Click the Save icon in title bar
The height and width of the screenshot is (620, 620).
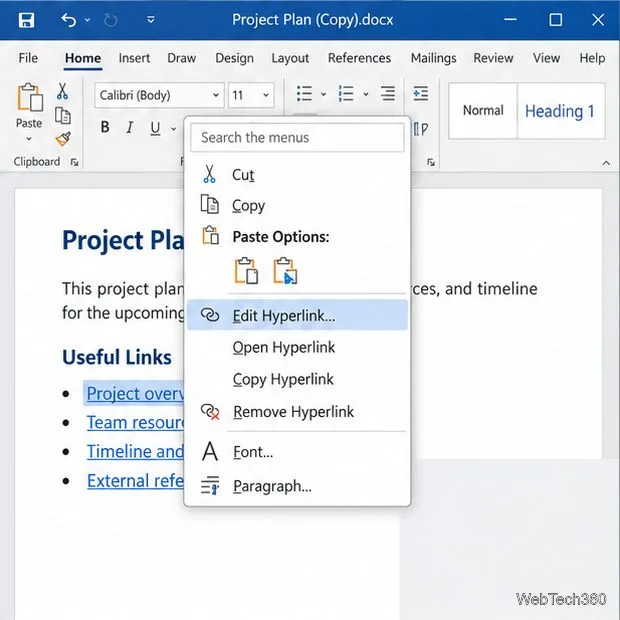pyautogui.click(x=26, y=20)
